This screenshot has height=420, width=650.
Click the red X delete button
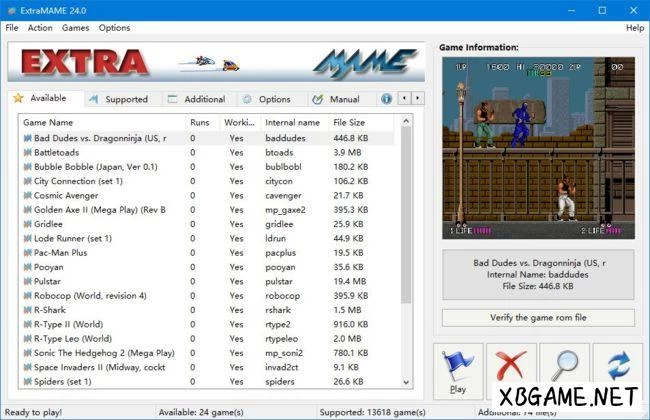(511, 370)
